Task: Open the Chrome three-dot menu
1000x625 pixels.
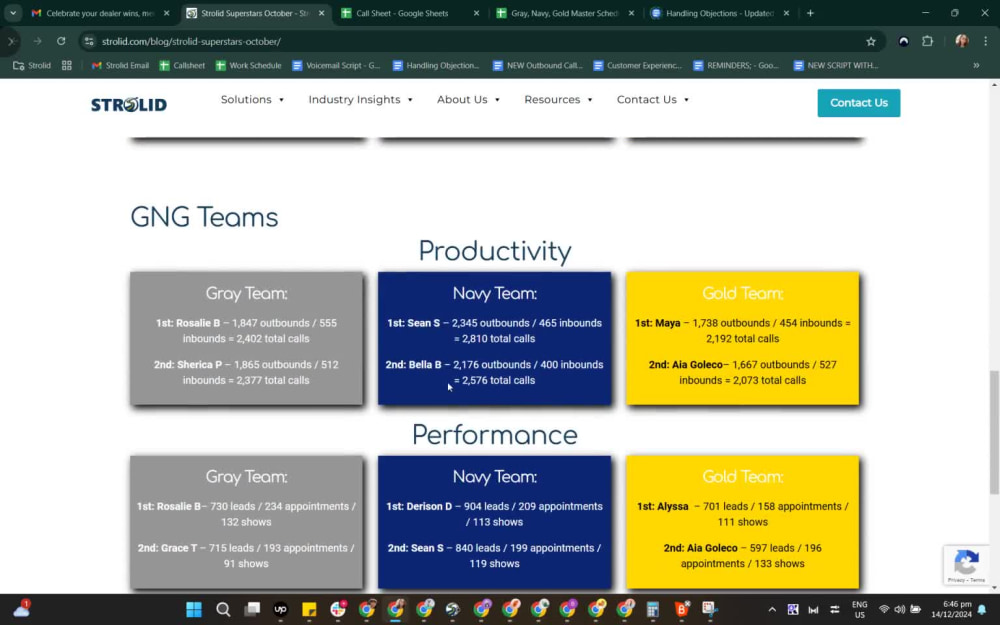Action: click(985, 41)
